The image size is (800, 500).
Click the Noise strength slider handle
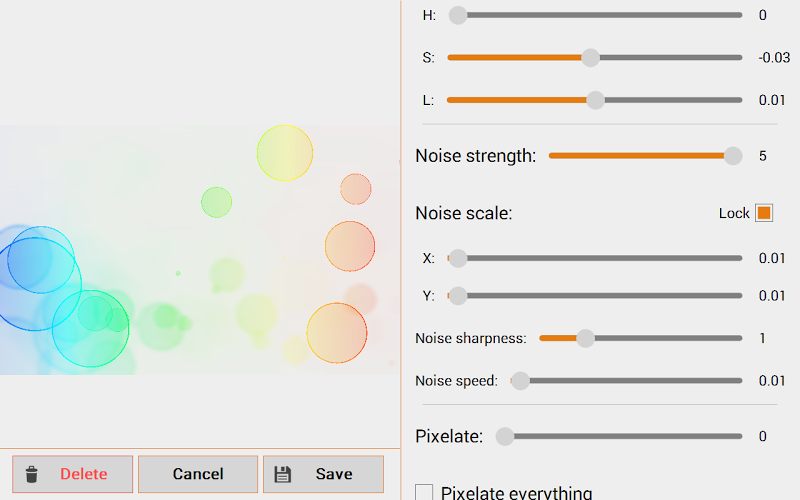coord(733,156)
